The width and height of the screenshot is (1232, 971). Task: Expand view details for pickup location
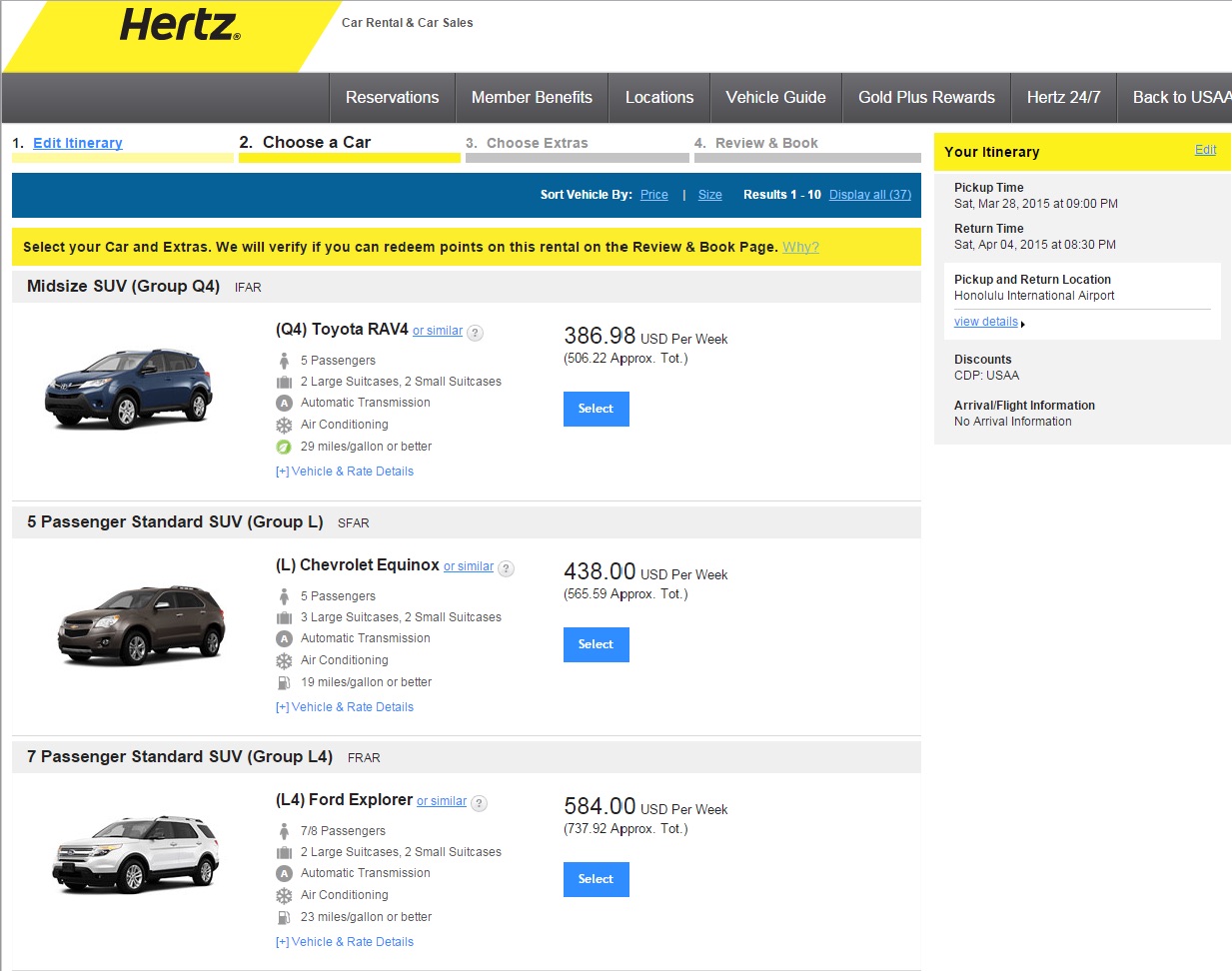click(986, 322)
